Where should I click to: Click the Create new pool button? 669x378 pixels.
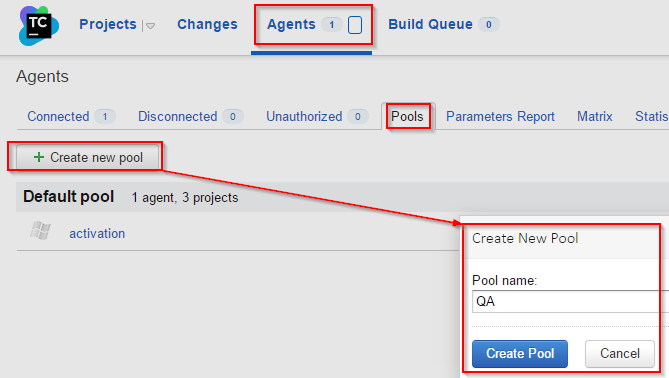click(x=88, y=157)
